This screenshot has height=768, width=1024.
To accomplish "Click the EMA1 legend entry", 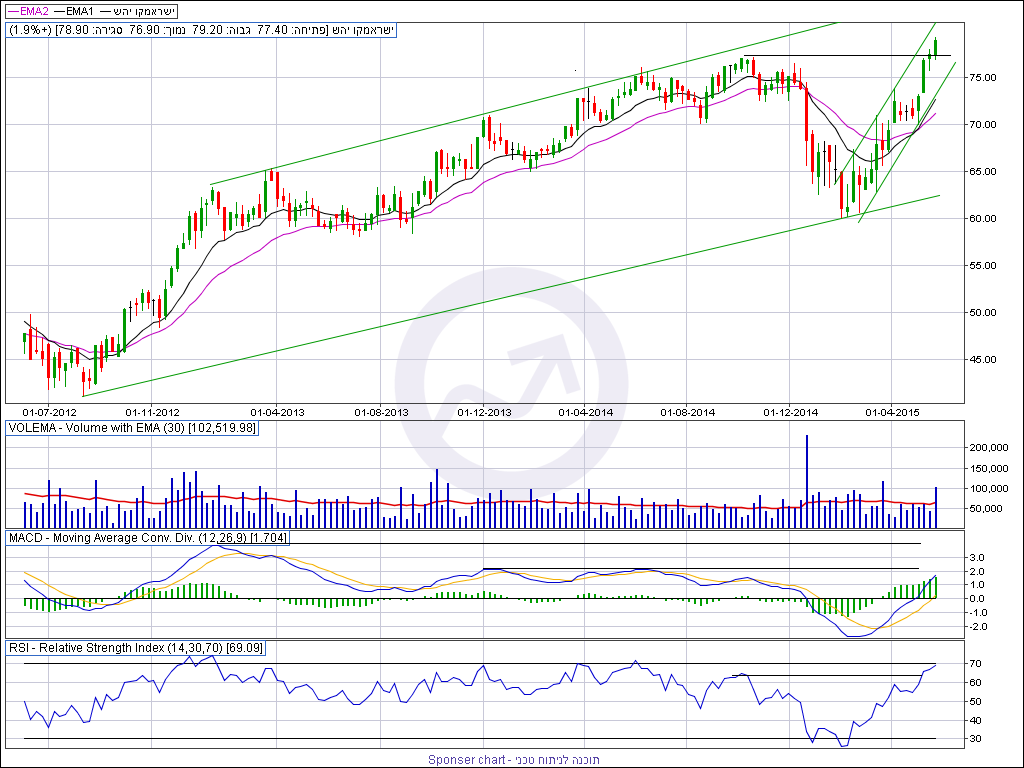I will pyautogui.click(x=74, y=11).
